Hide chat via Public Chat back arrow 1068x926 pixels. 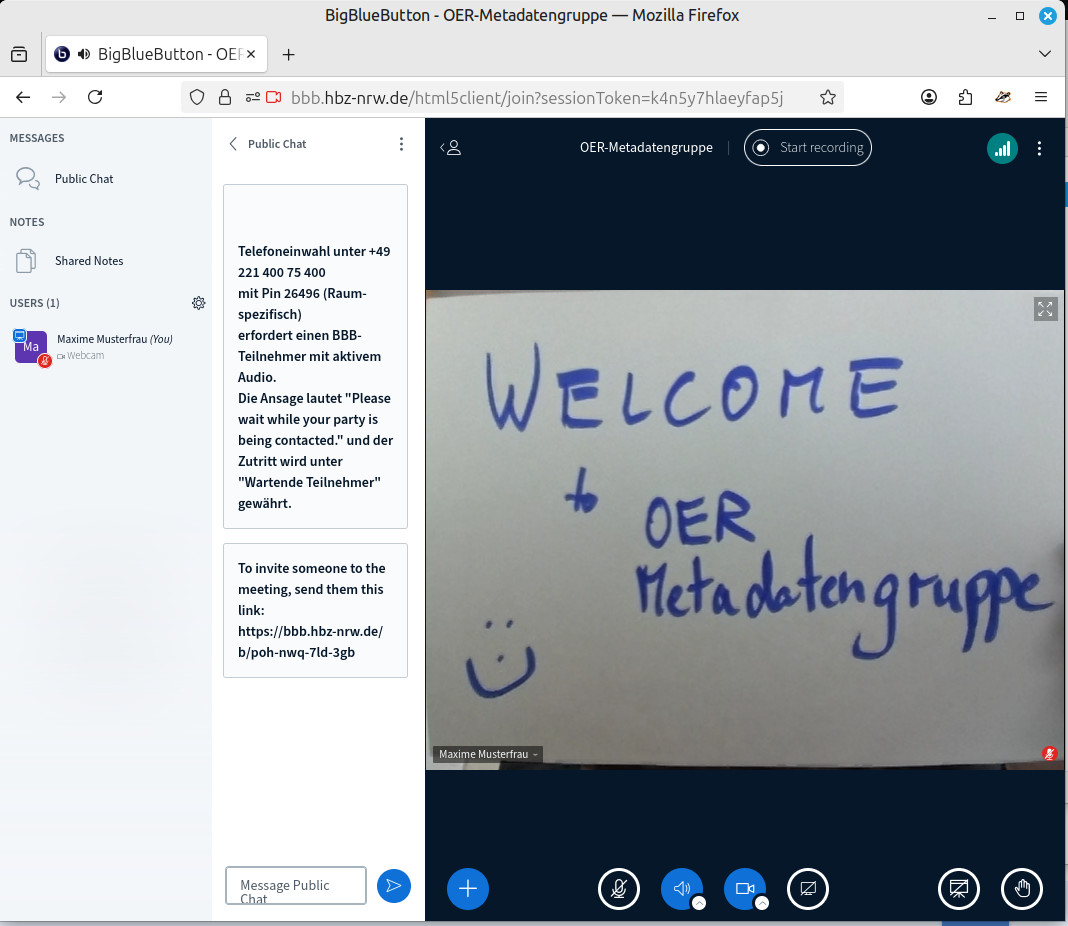tap(234, 144)
